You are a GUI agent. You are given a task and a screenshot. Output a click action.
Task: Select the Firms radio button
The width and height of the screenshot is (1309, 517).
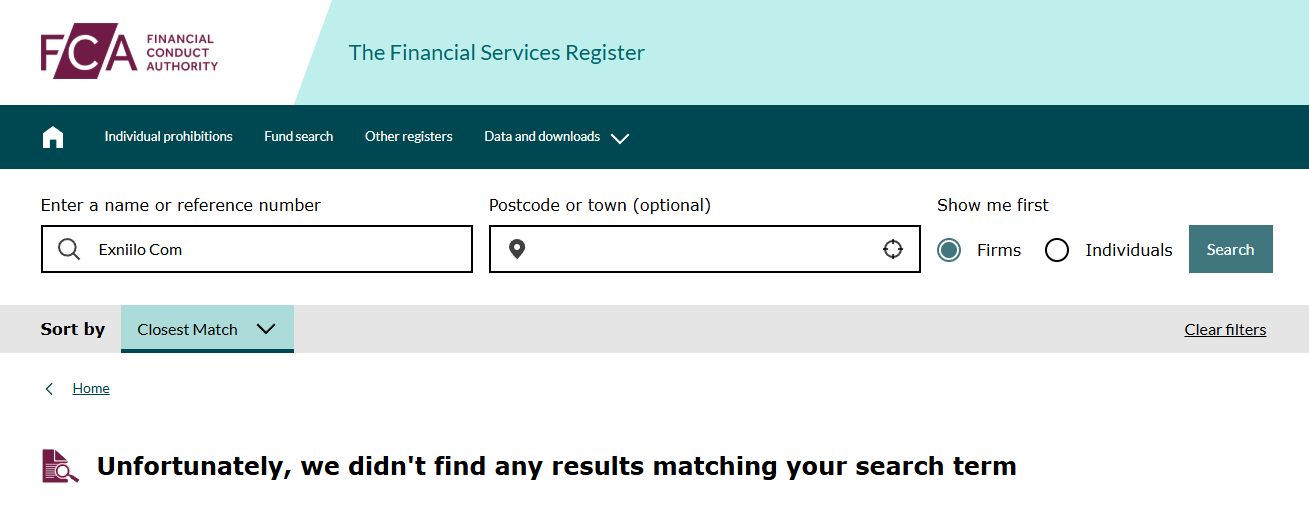tap(949, 250)
